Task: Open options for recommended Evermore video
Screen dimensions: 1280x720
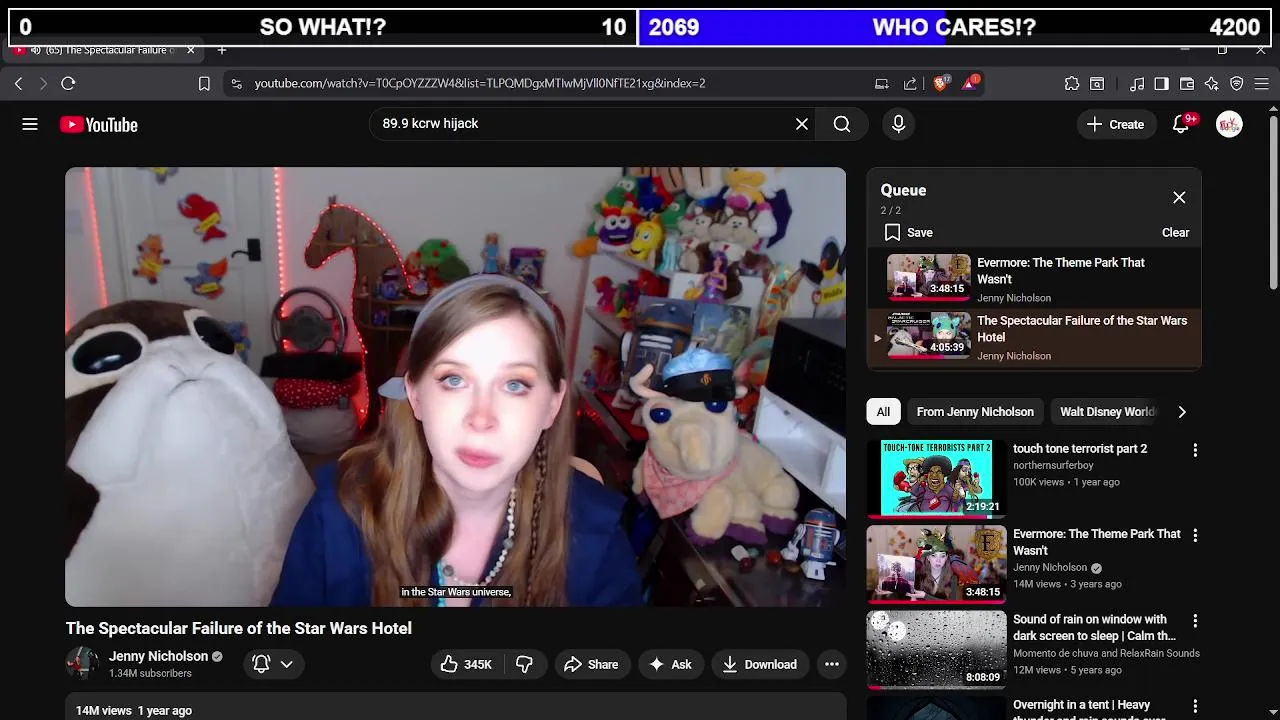Action: tap(1195, 536)
